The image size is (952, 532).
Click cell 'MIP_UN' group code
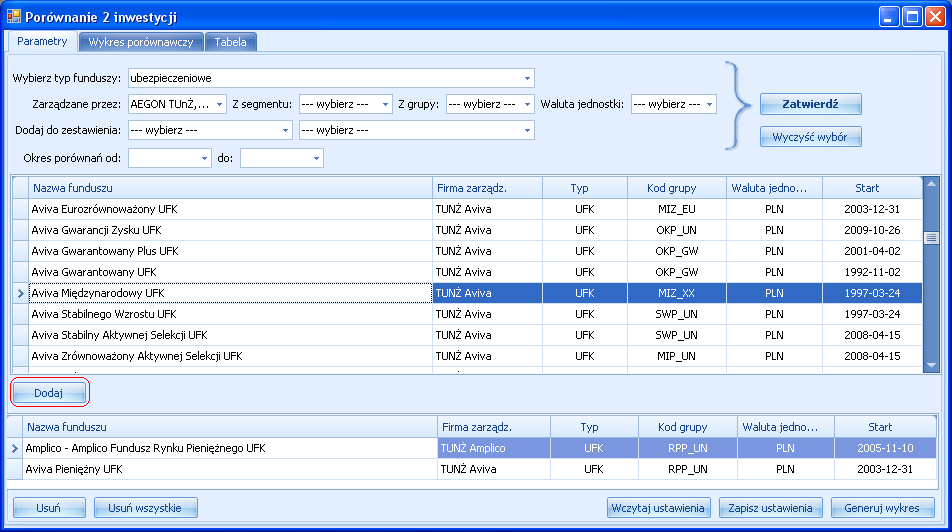[x=676, y=356]
